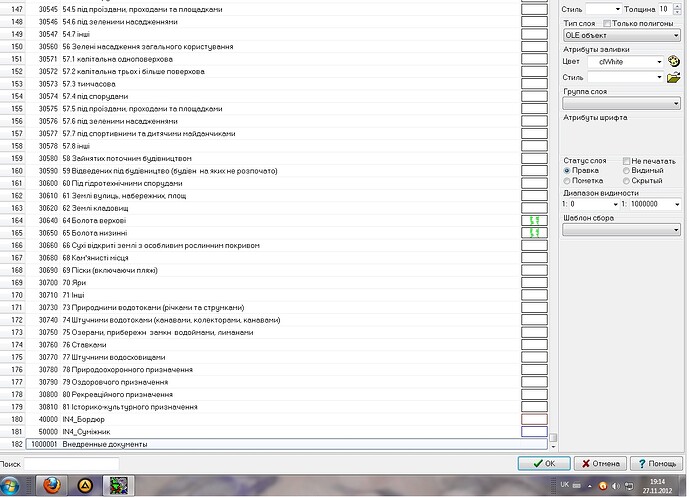This screenshot has height=497, width=690.
Task: Show hidden system tray icons arrow
Action: [x=590, y=486]
